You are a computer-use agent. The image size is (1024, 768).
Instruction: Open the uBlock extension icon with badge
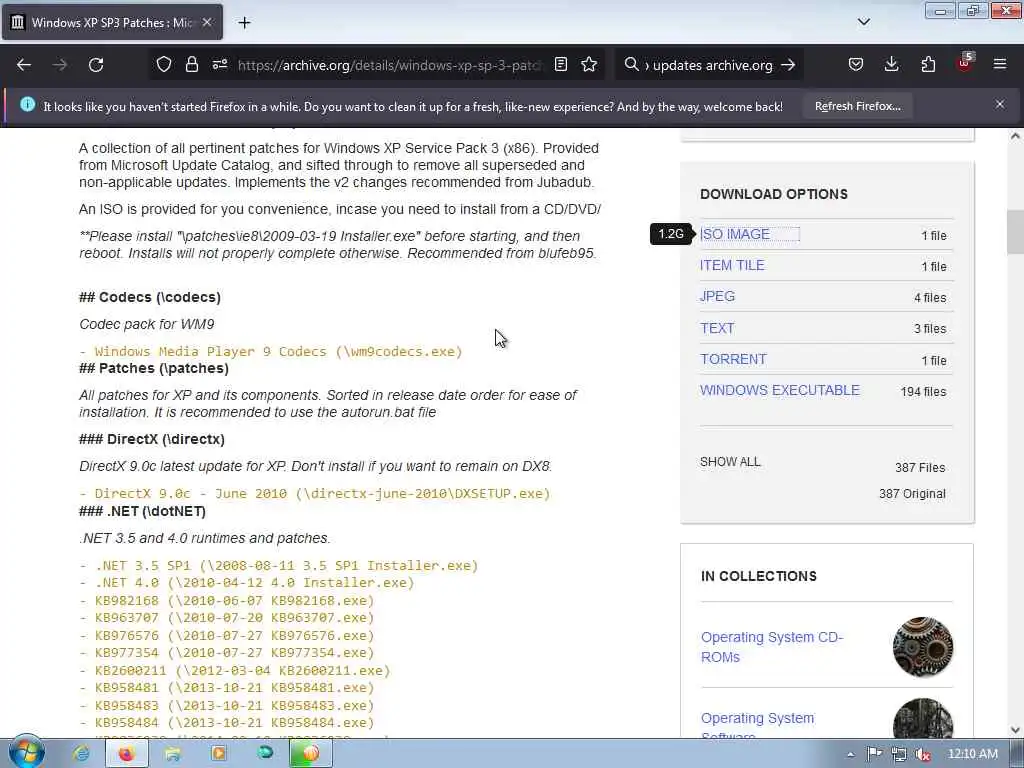click(965, 63)
